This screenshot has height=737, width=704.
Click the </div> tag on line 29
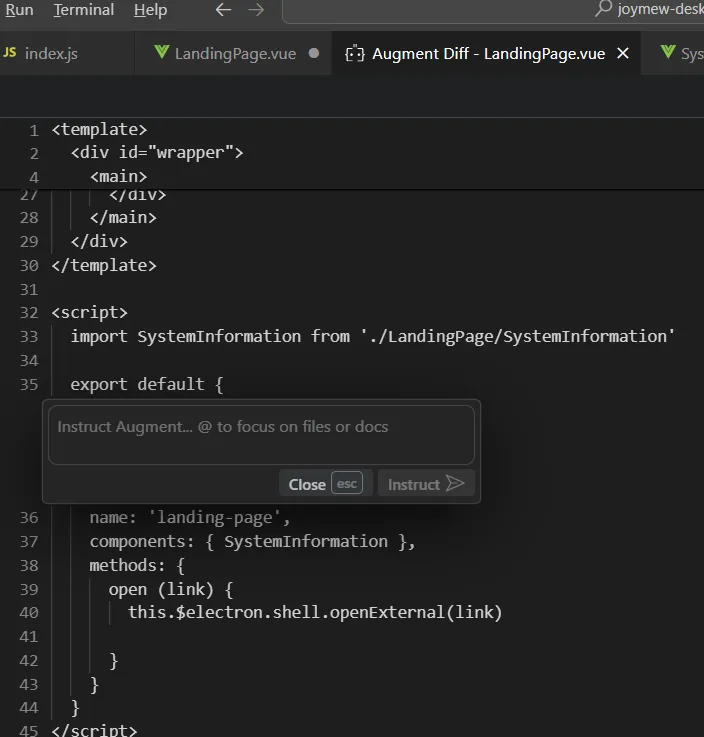pos(99,242)
